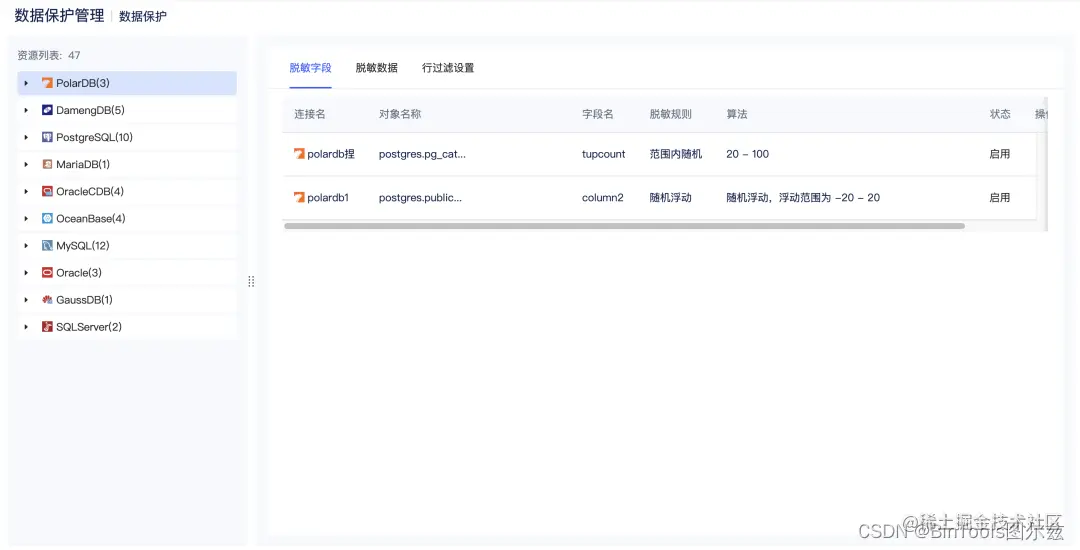Click the DamengDB database icon

[x=47, y=110]
